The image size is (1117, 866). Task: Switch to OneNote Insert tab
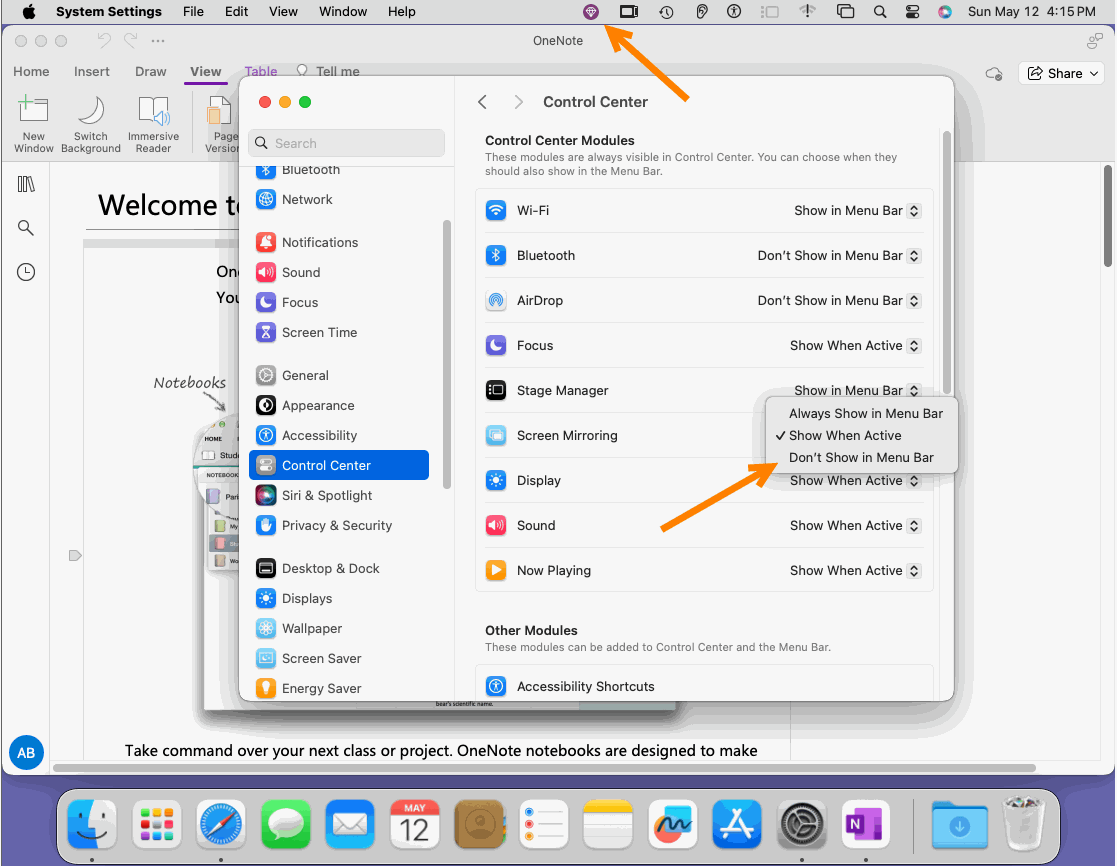point(92,71)
